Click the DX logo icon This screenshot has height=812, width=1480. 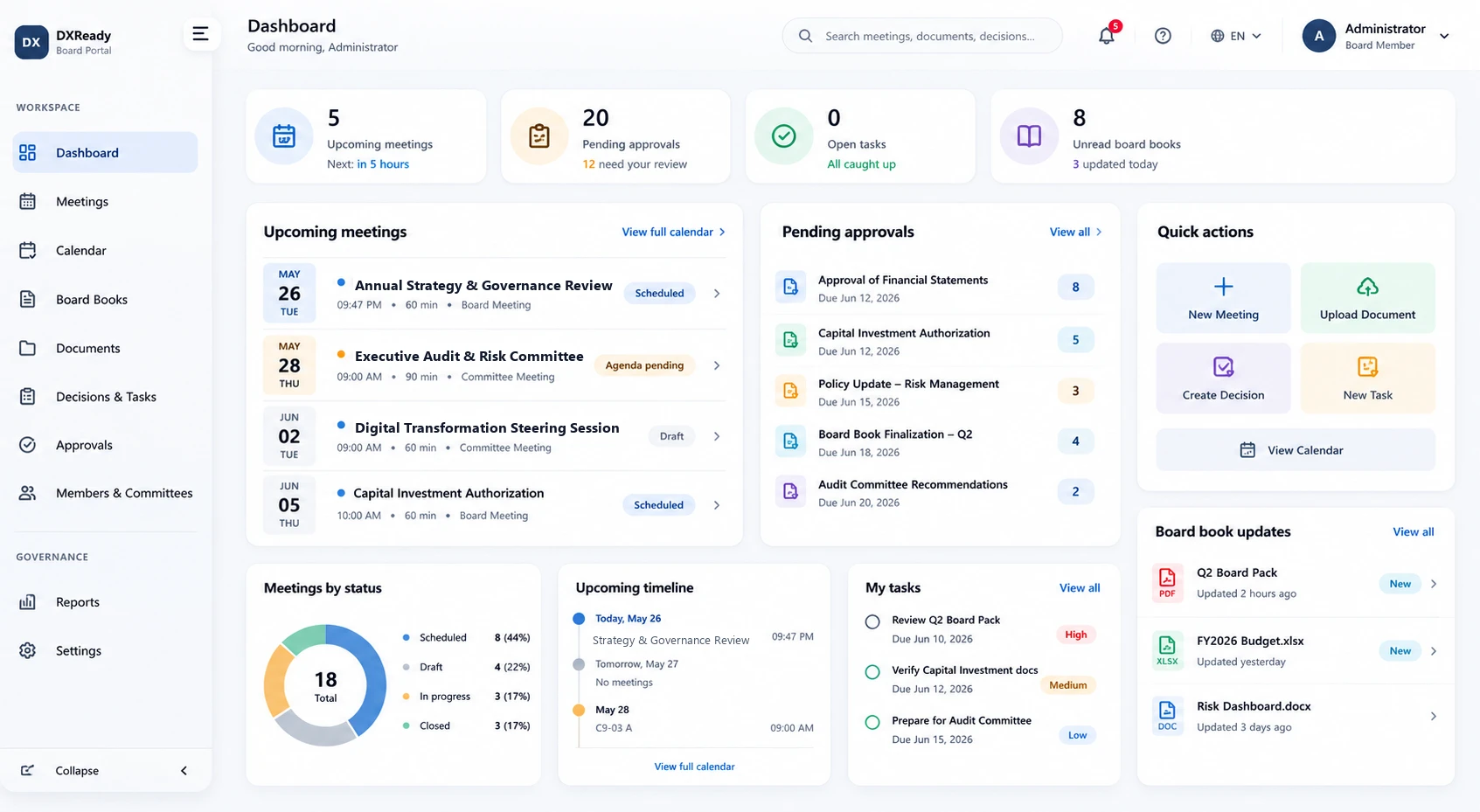(x=31, y=42)
